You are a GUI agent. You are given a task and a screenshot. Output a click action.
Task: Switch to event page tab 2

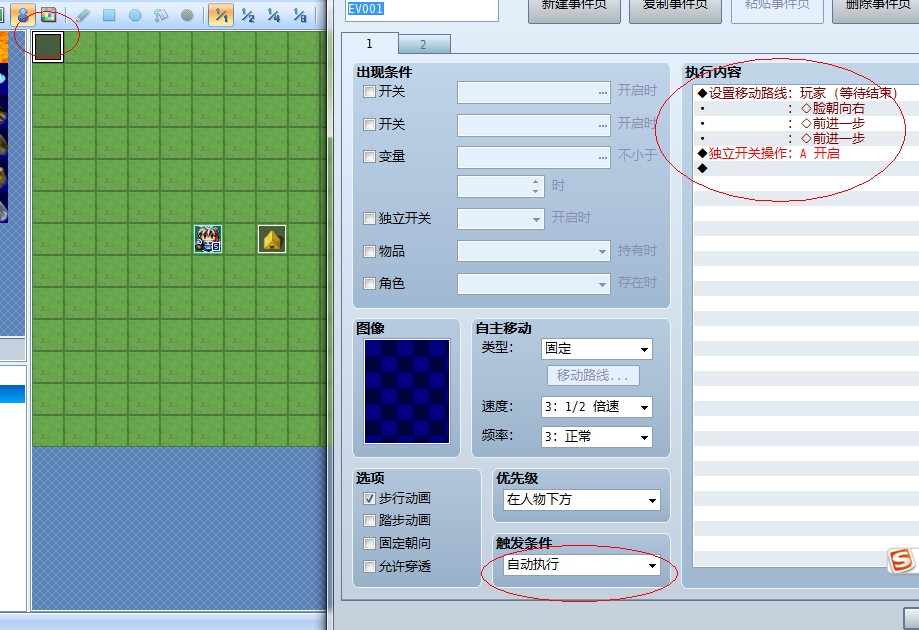coord(424,45)
